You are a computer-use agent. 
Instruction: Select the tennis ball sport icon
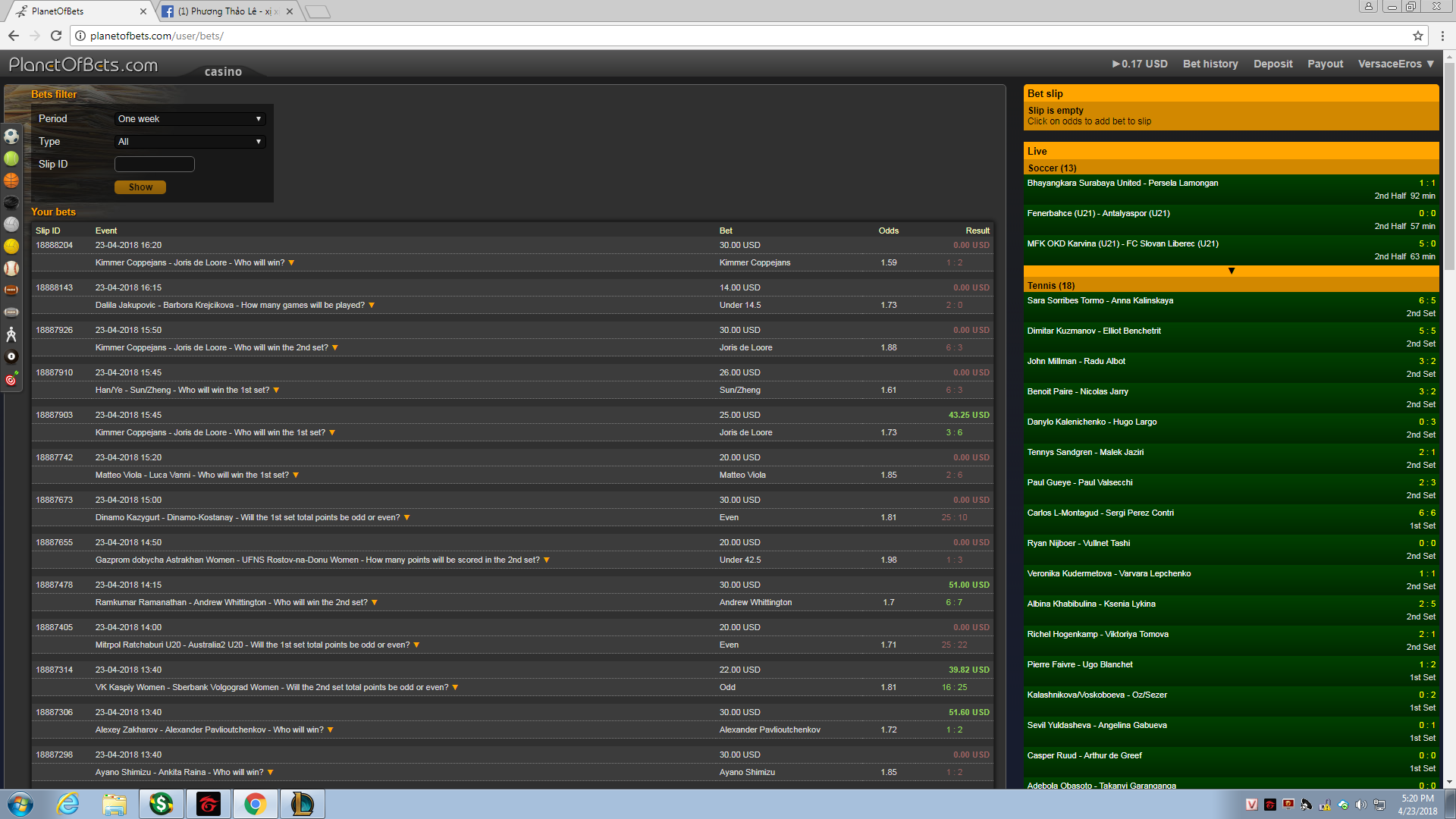point(11,158)
